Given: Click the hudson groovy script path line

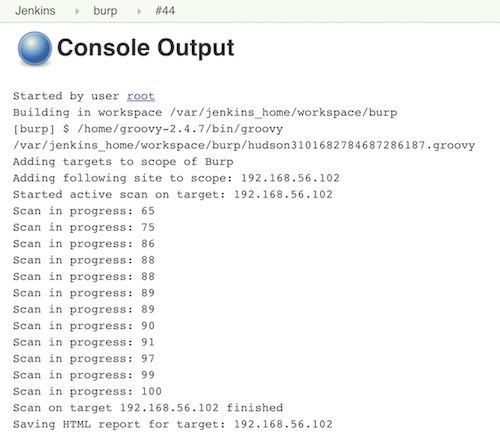Looking at the screenshot, I should click(244, 145).
